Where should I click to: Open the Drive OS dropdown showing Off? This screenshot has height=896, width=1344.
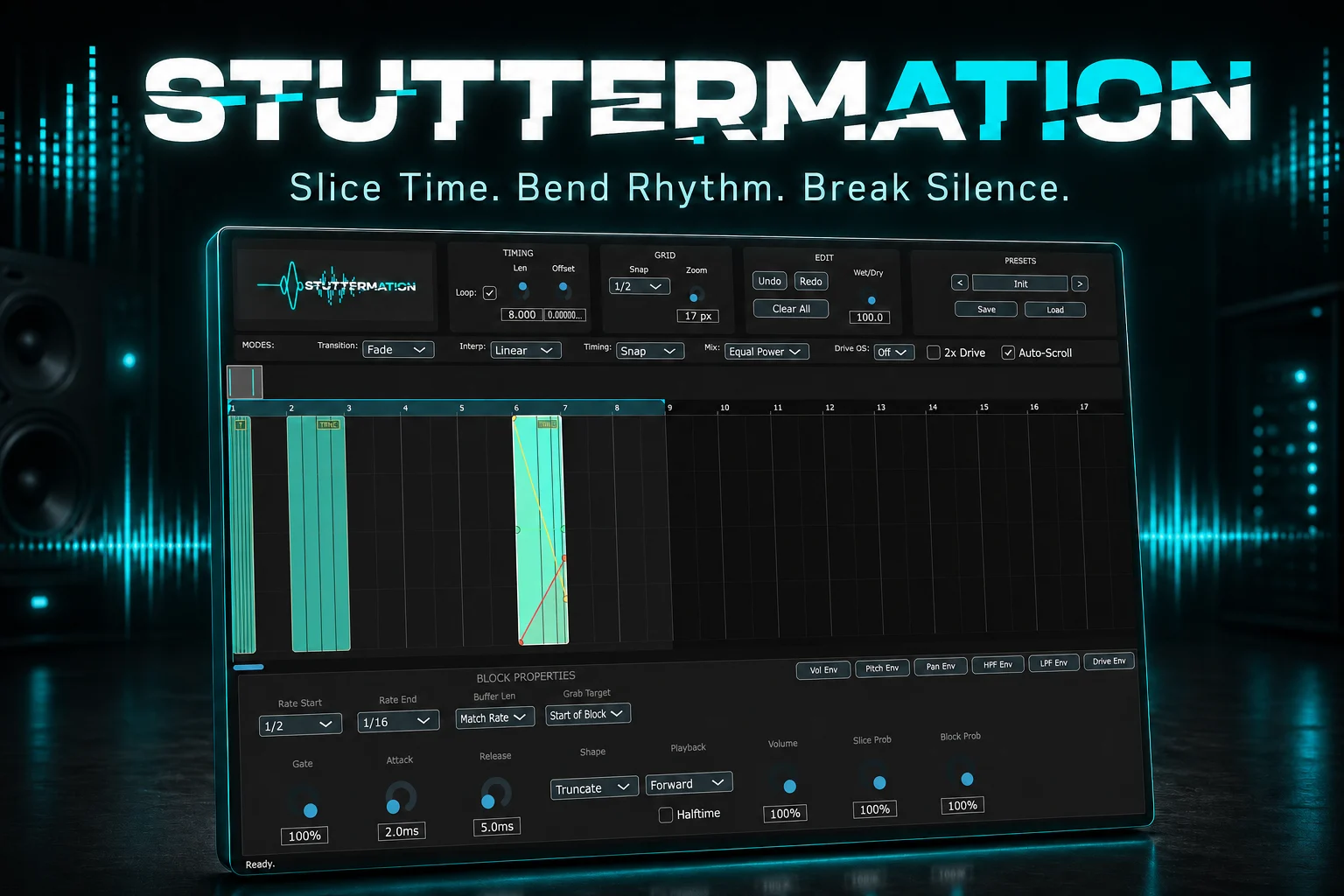pos(894,353)
